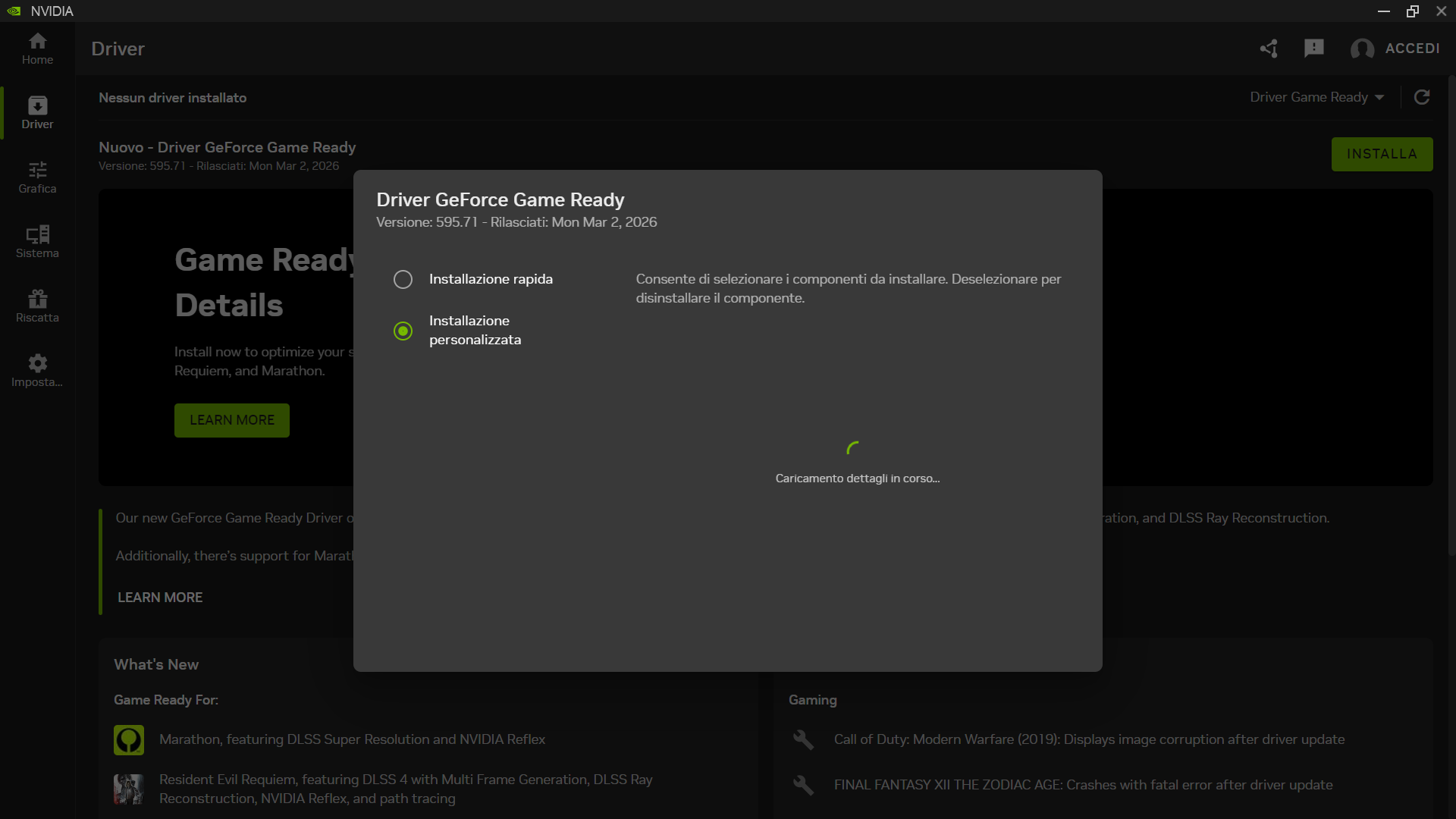Select the Driver sidebar icon
Image resolution: width=1456 pixels, height=819 pixels.
coord(37,113)
